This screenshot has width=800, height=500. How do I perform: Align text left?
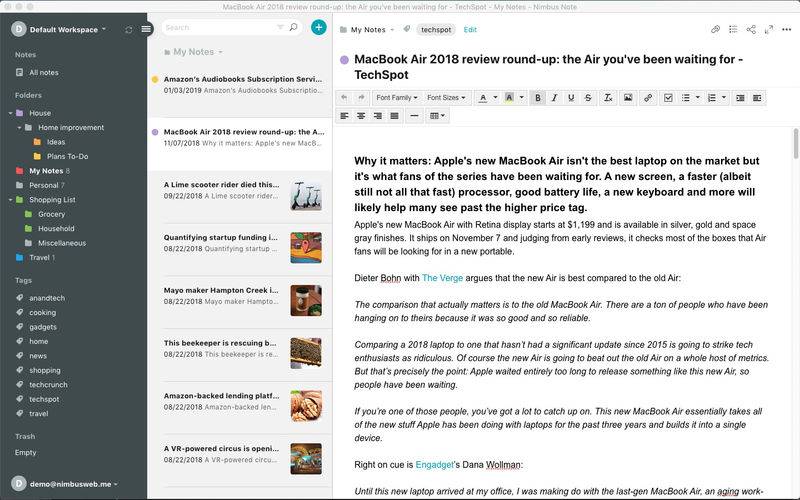344,116
